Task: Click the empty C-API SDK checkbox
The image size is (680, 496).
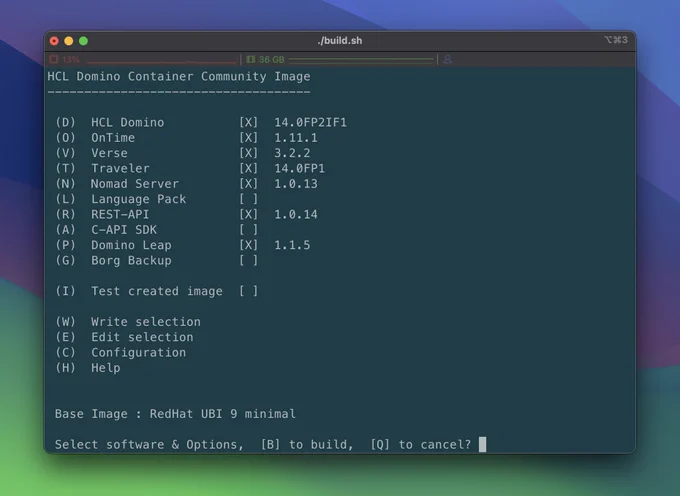Action: click(x=248, y=230)
